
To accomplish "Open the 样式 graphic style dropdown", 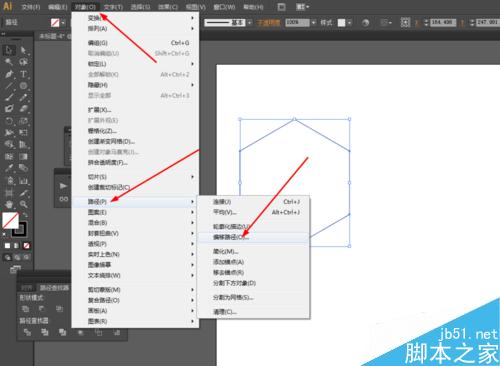I will pyautogui.click(x=349, y=23).
